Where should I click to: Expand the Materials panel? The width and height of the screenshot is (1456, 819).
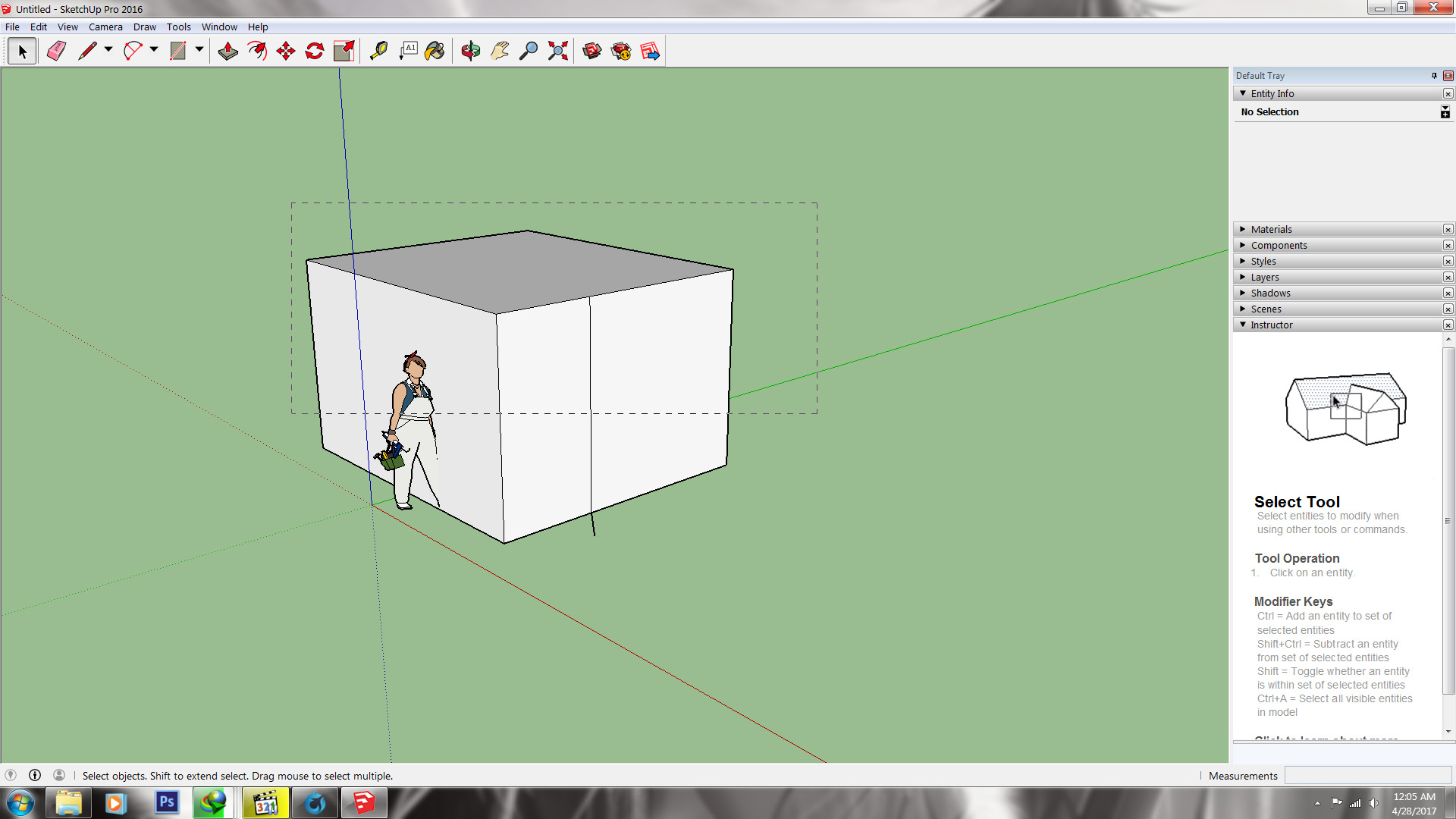1272,229
